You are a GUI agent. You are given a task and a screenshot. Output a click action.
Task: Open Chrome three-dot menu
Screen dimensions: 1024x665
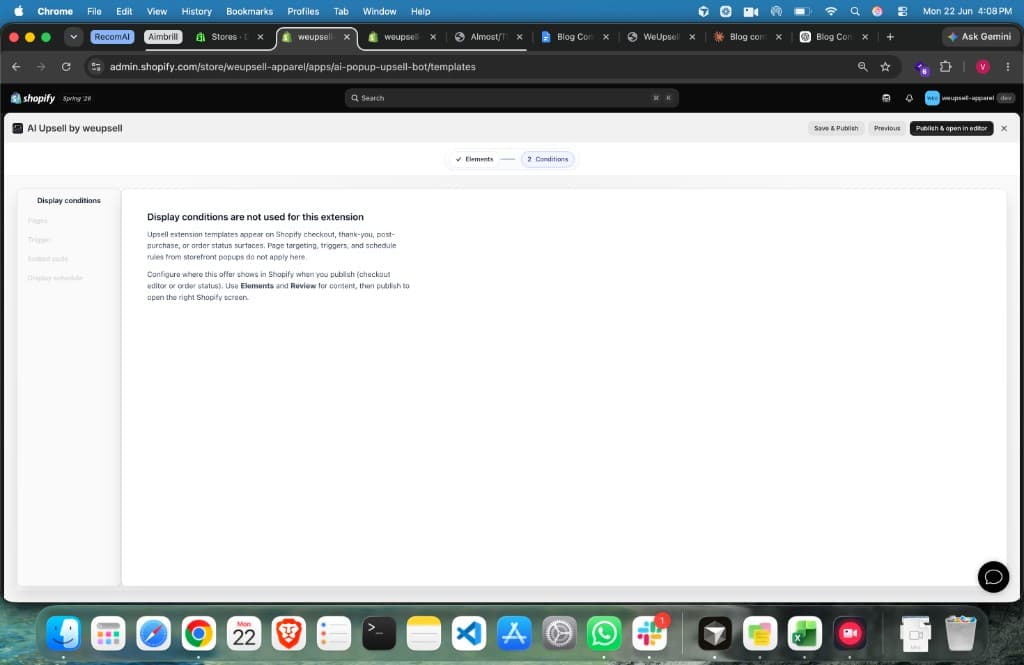tap(1008, 67)
